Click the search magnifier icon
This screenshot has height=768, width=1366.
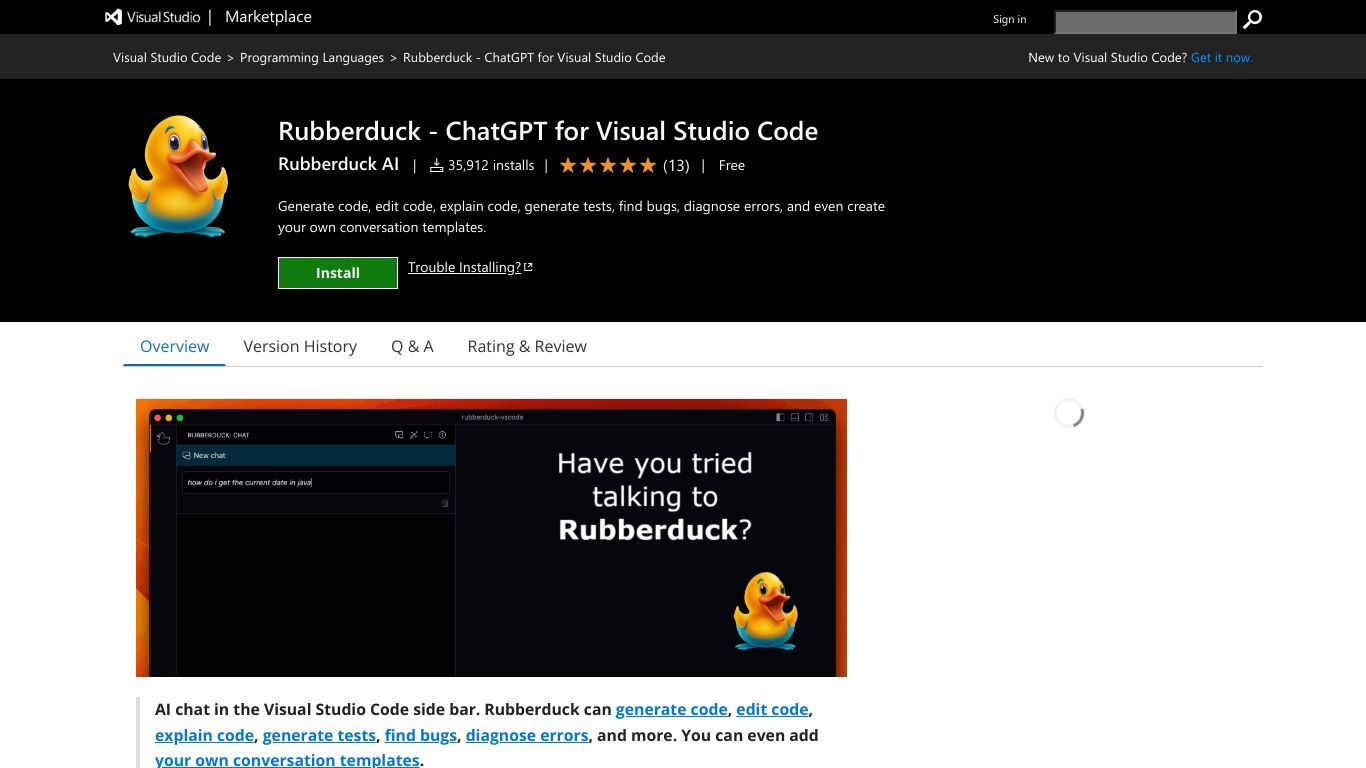[x=1252, y=19]
